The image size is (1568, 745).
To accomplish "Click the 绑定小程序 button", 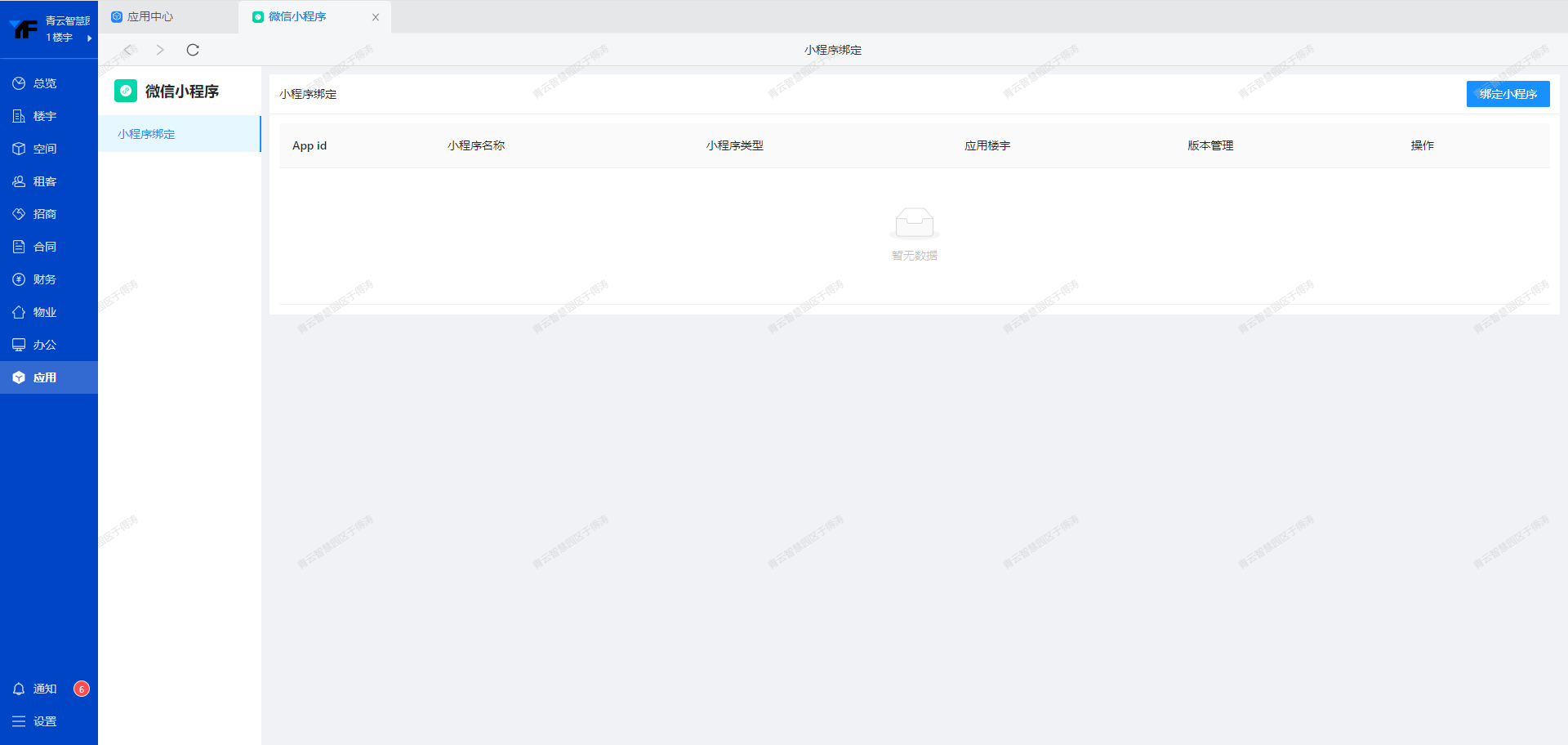I will pos(1508,94).
